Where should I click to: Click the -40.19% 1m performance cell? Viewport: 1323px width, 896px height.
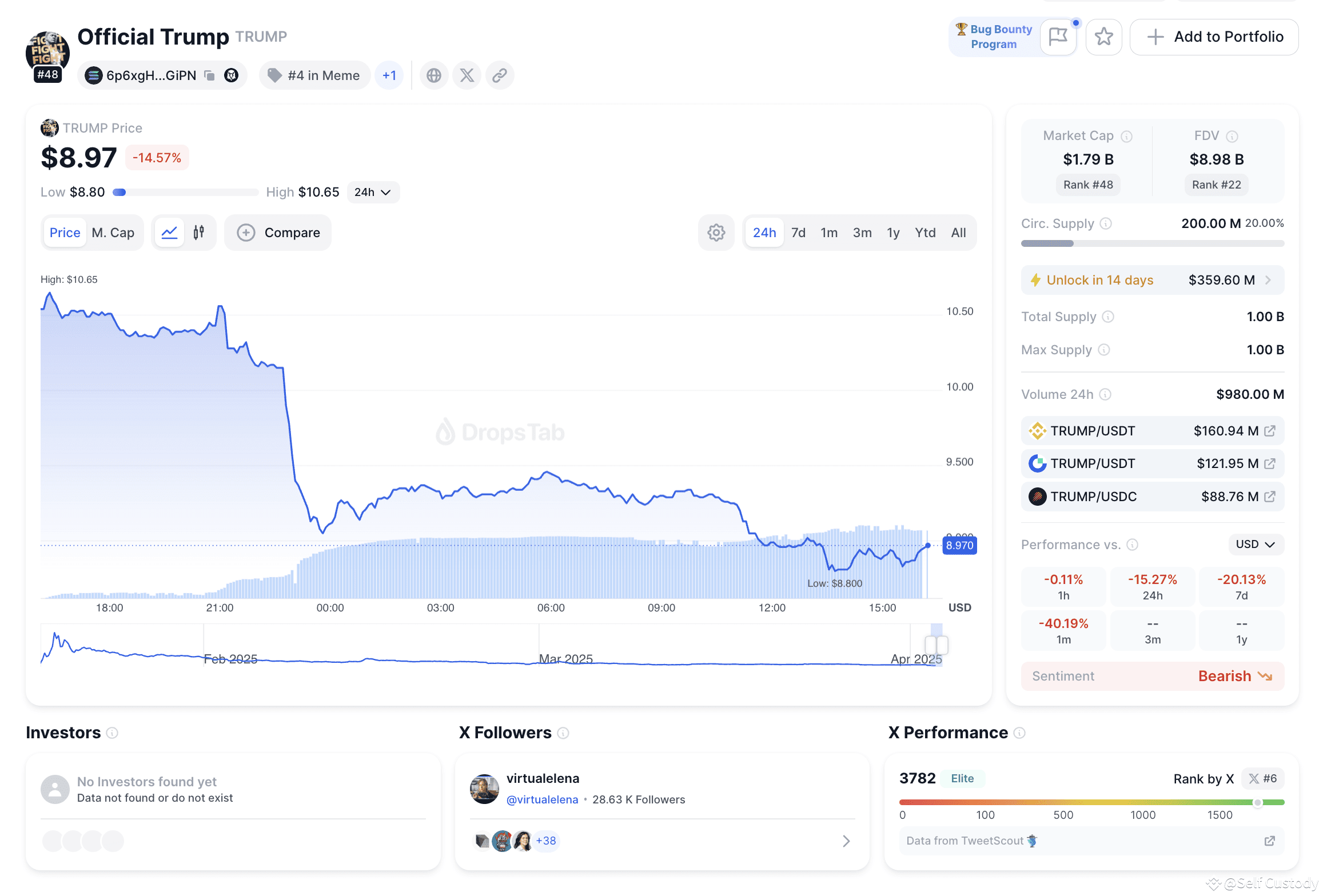1063,630
